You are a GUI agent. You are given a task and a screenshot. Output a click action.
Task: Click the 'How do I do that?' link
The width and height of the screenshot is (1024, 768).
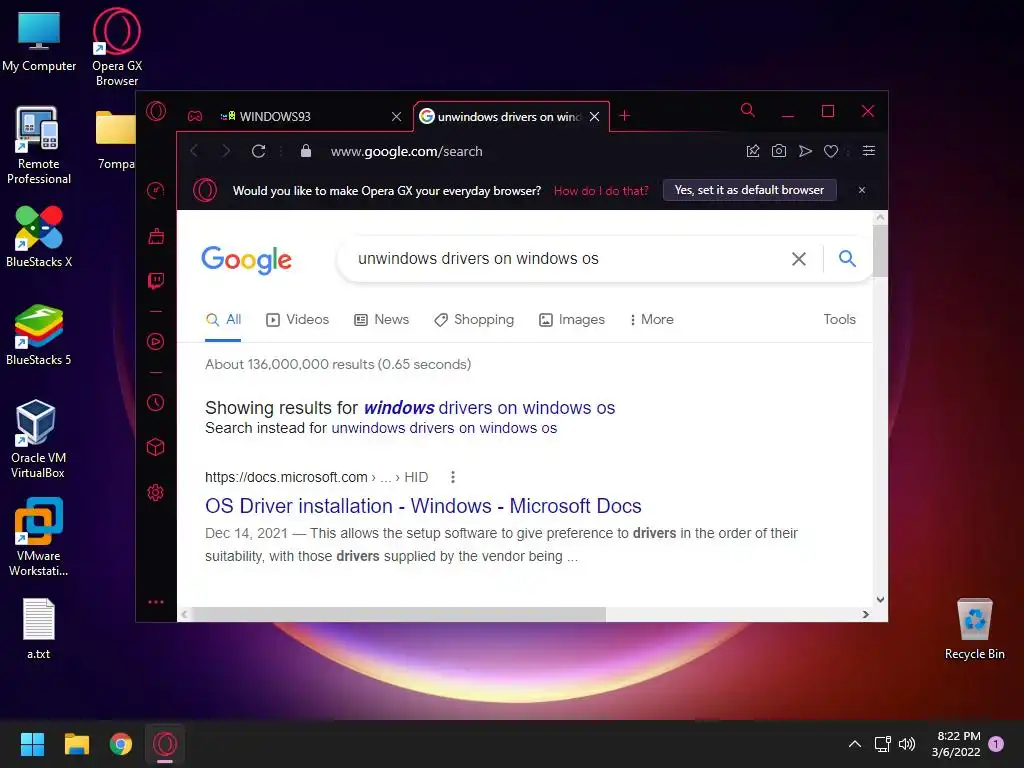click(x=601, y=191)
